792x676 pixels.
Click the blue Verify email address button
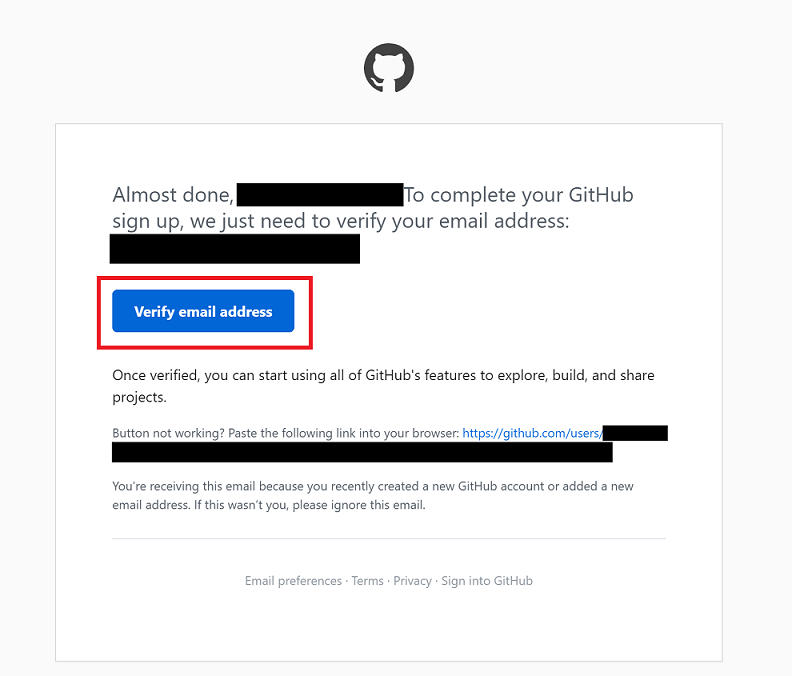click(203, 311)
